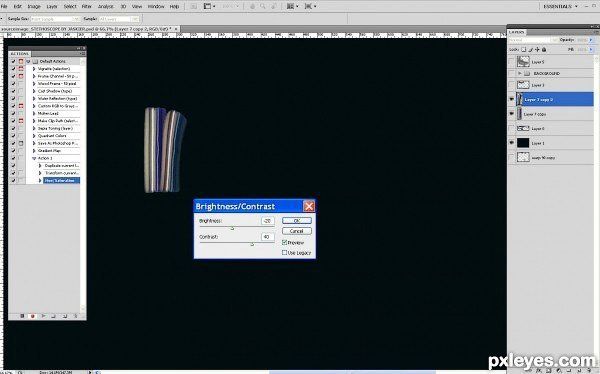Click the Contrast slider handle
Viewport: 600px width, 374px height.
tap(252, 244)
